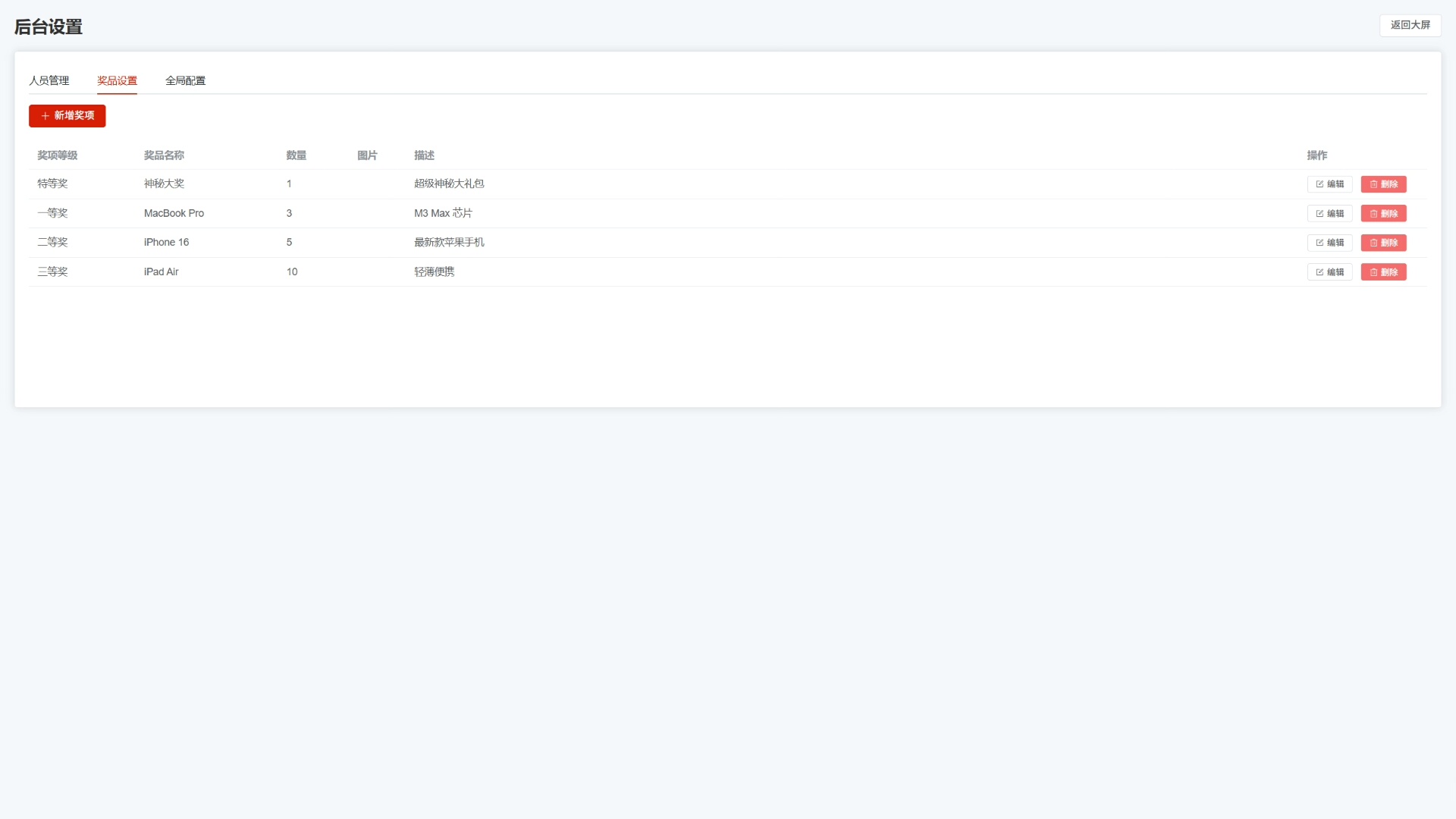Viewport: 1456px width, 819px height.
Task: Click edit pencil icon for iPad Air row
Action: [1319, 272]
